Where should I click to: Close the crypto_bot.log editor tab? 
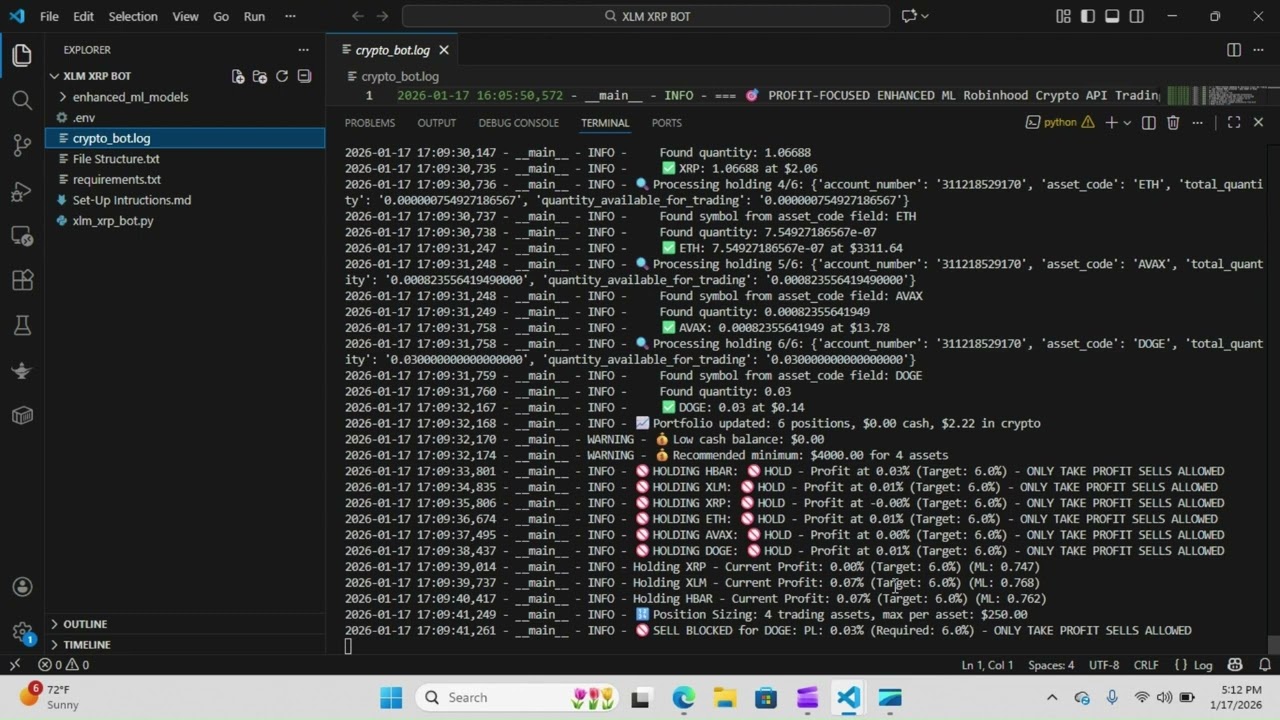pos(444,50)
